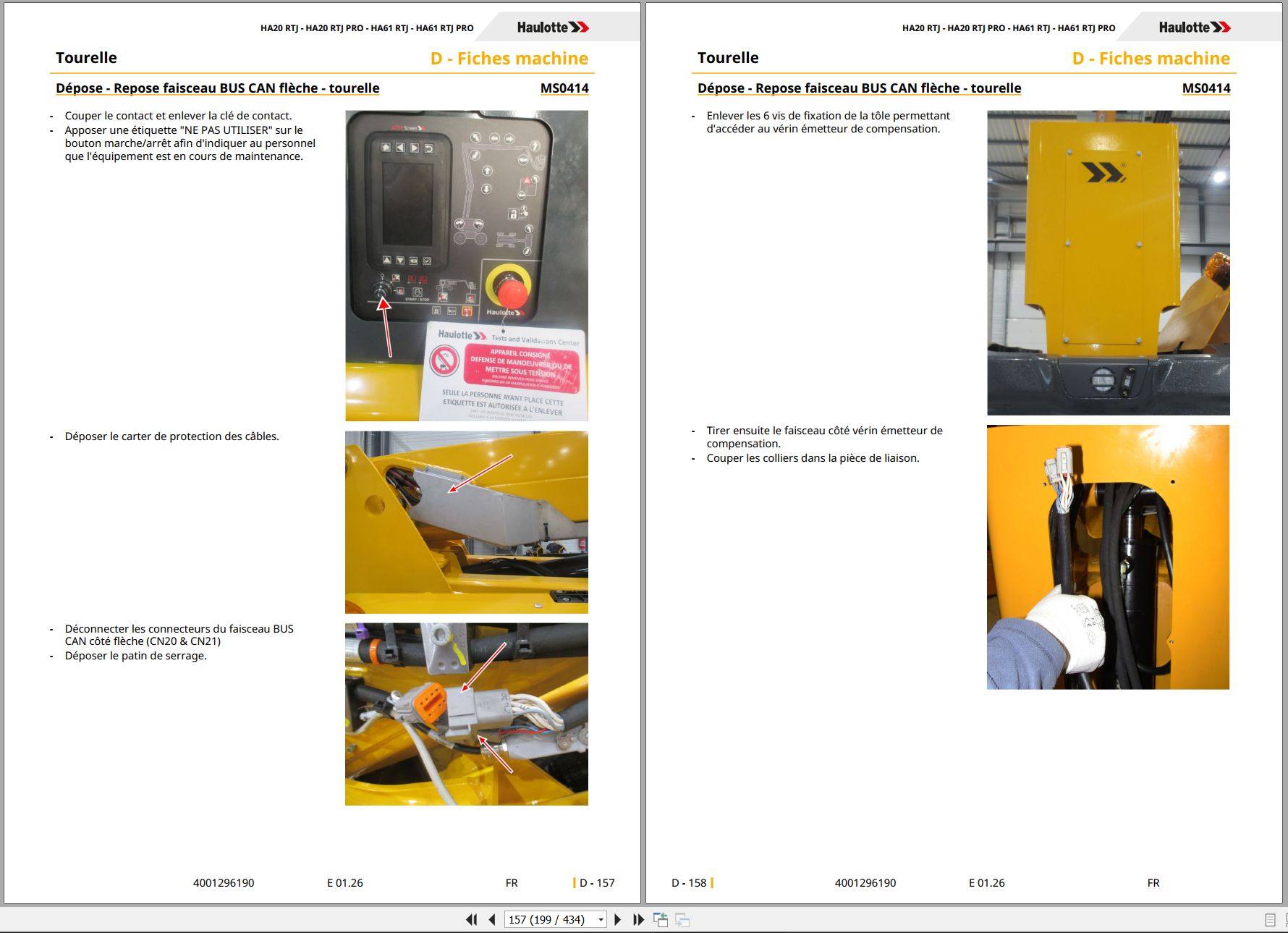
Task: Click 'Déposer le carter de protection des câbles' text
Action: click(x=172, y=436)
